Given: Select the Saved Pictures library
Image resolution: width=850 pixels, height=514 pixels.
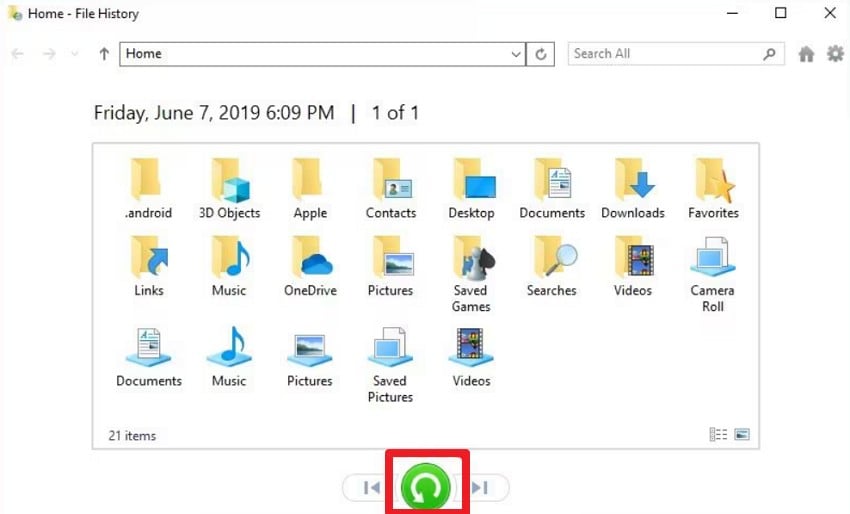Looking at the screenshot, I should point(390,365).
